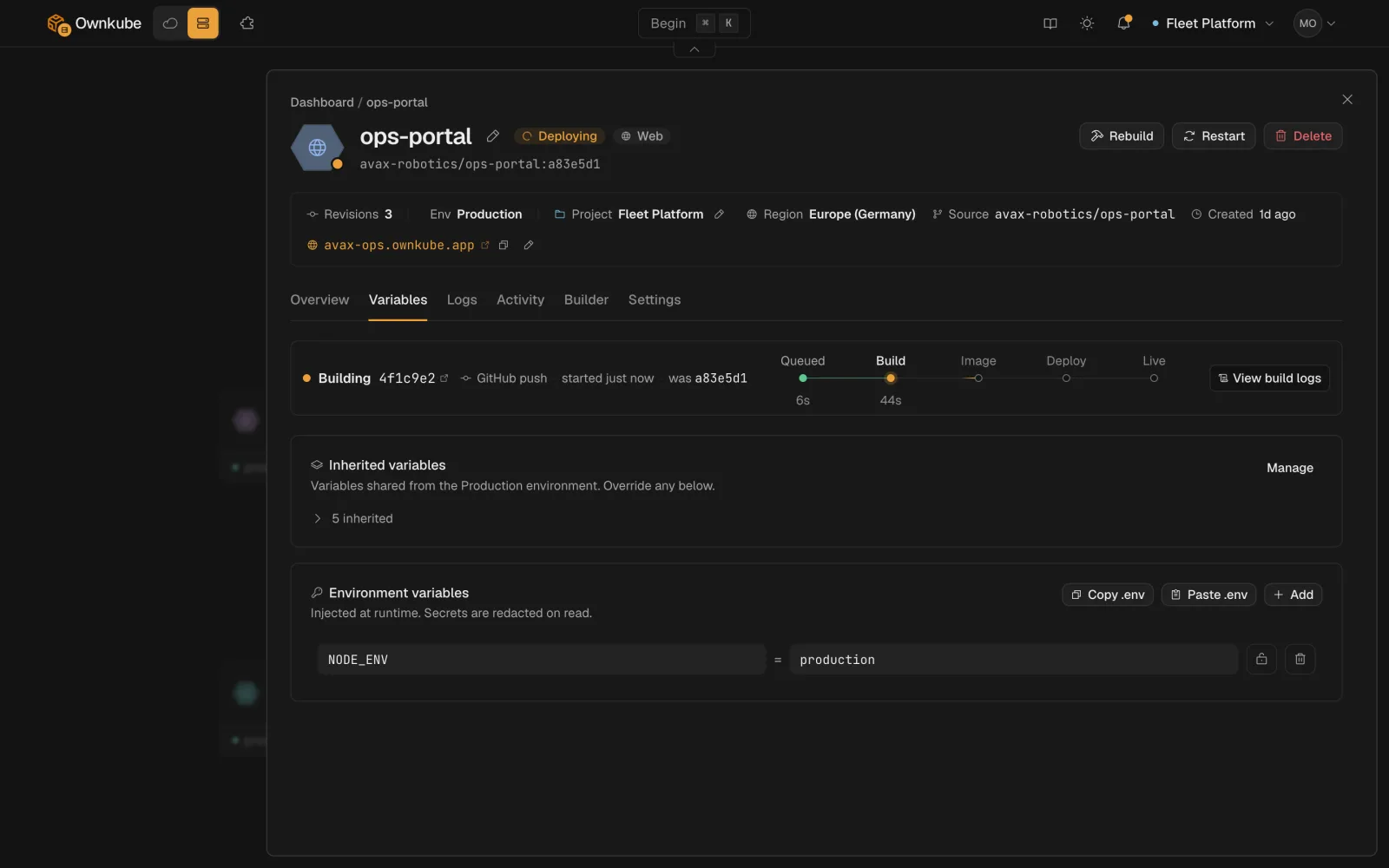Focus the NODE_ENV key field
Image resolution: width=1389 pixels, height=868 pixels.
(542, 660)
